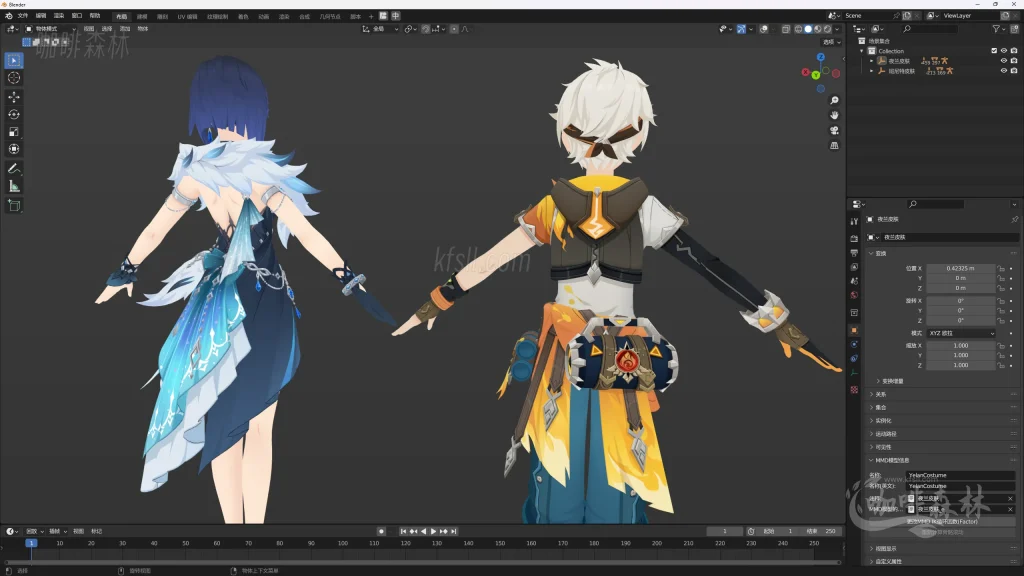This screenshot has width=1024, height=576.
Task: Open the viewport shading options dropdown arrow
Action: [837, 29]
